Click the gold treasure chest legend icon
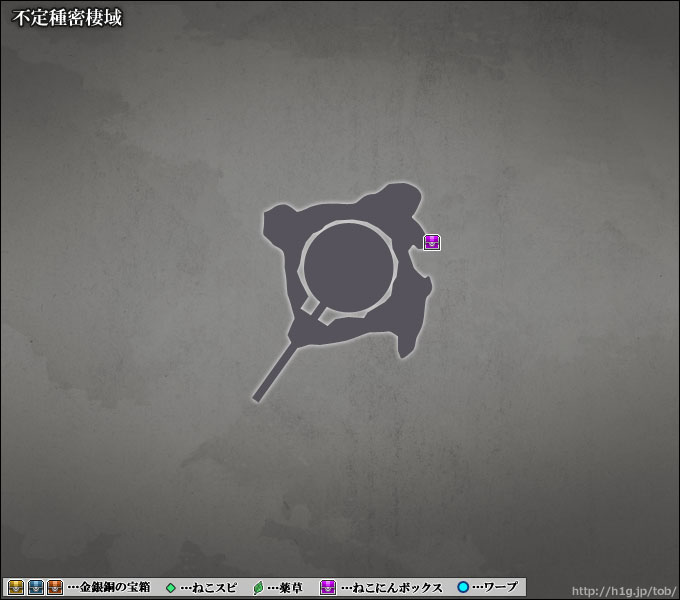 tap(16, 587)
